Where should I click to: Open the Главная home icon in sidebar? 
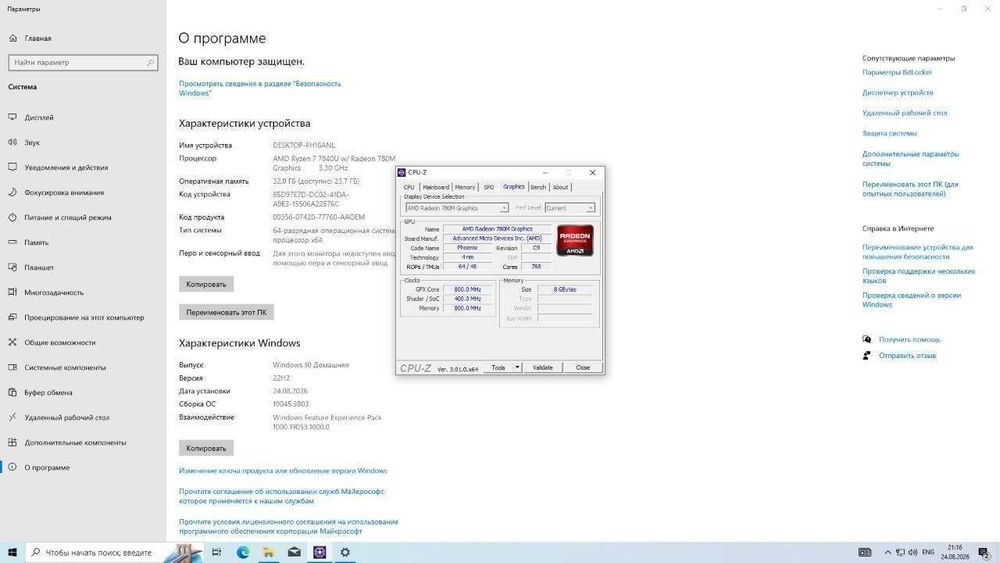(13, 38)
